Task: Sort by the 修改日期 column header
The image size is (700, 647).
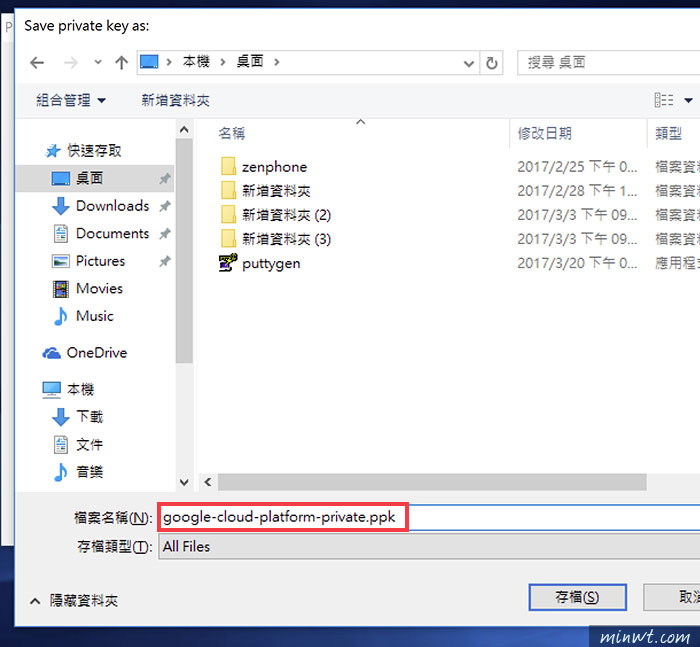Action: click(x=545, y=133)
